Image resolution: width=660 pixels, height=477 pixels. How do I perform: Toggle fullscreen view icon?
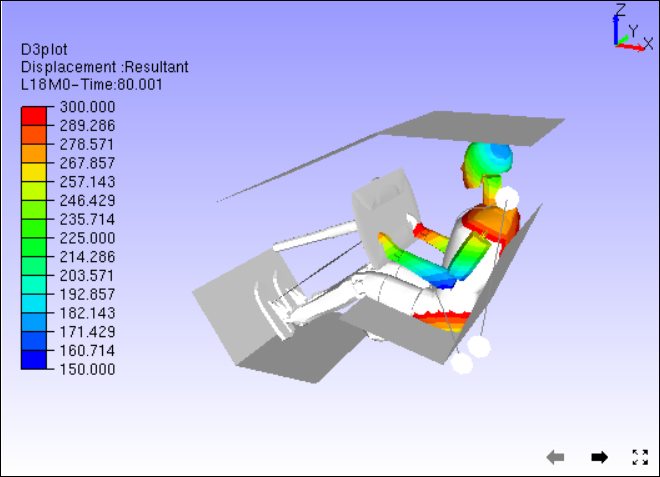(x=641, y=457)
